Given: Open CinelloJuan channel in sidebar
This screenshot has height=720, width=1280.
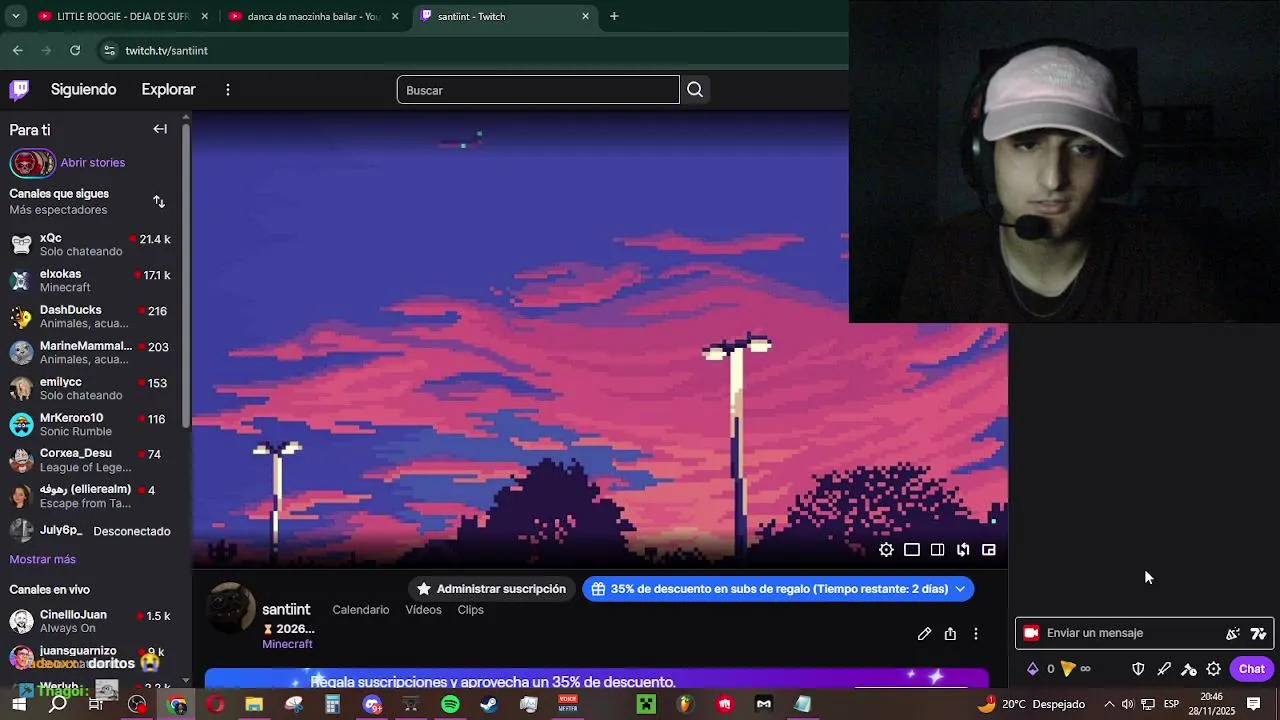Looking at the screenshot, I should click(91, 621).
